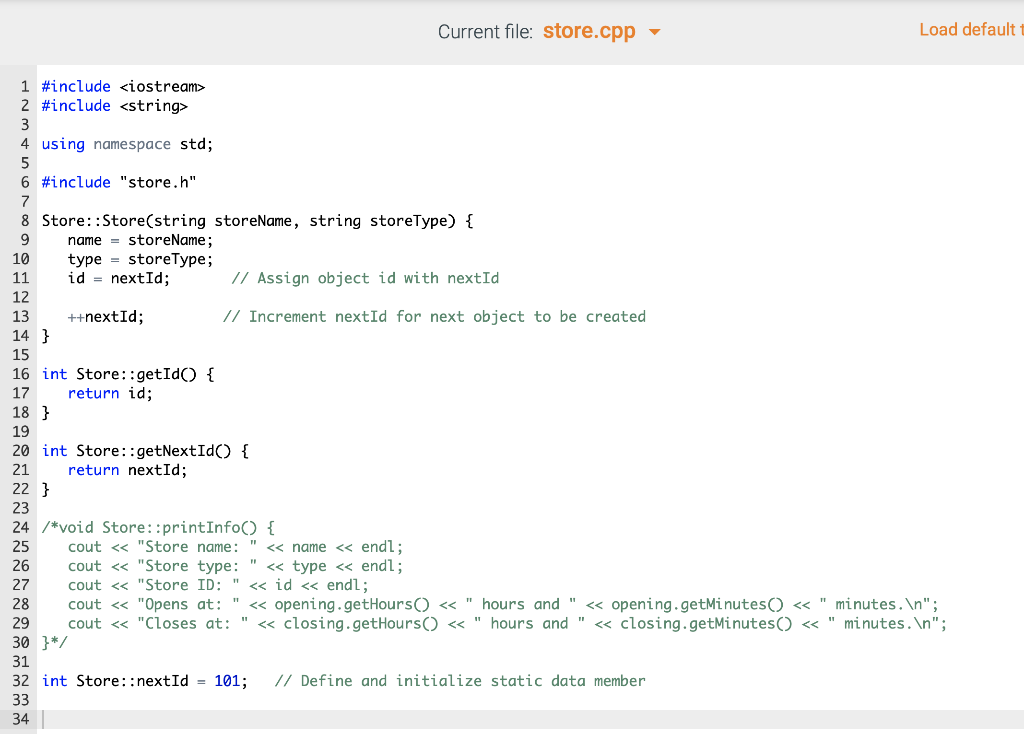Click '#include "store.h"' on line 6
This screenshot has height=734, width=1024.
point(119,182)
